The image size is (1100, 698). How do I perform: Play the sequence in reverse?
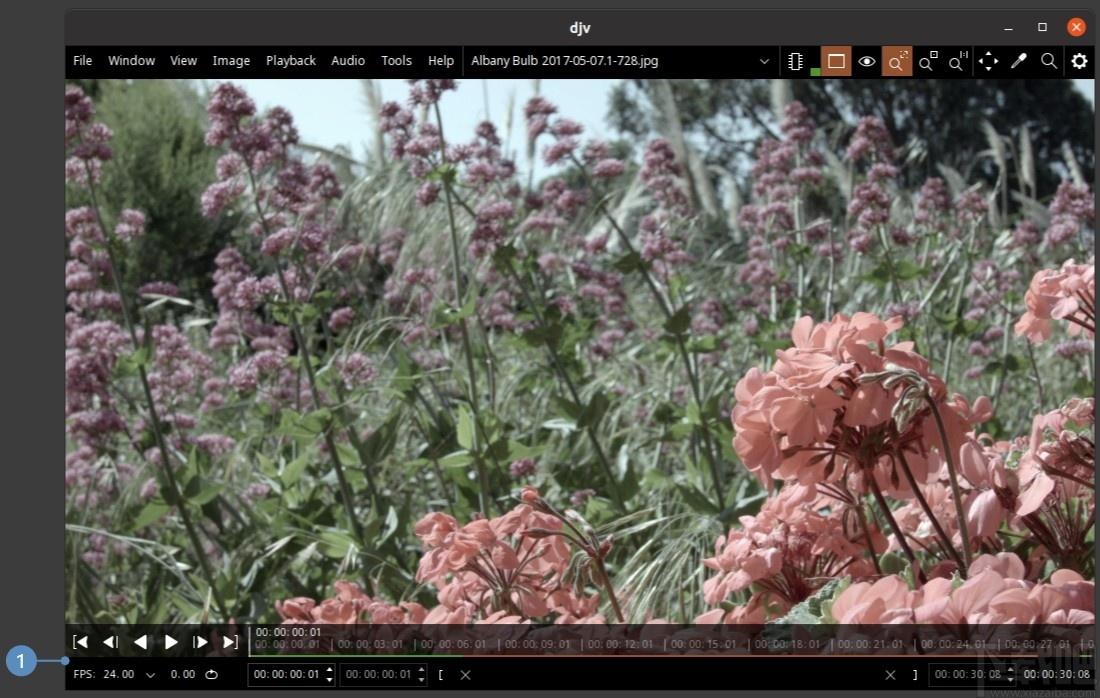(x=140, y=642)
